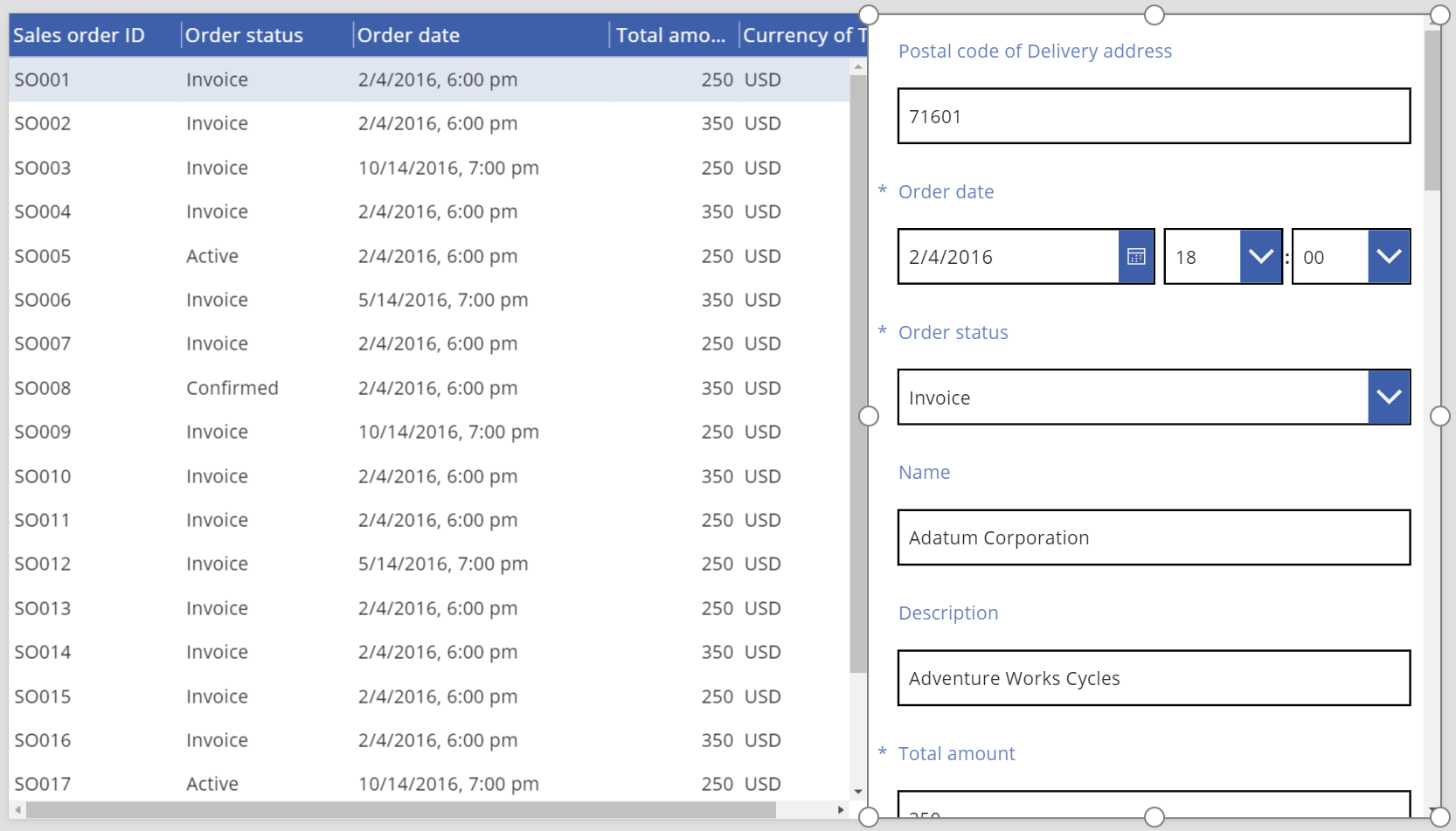The width and height of the screenshot is (1456, 831).
Task: Click the Name field showing Adatum Corporation
Action: [1154, 537]
